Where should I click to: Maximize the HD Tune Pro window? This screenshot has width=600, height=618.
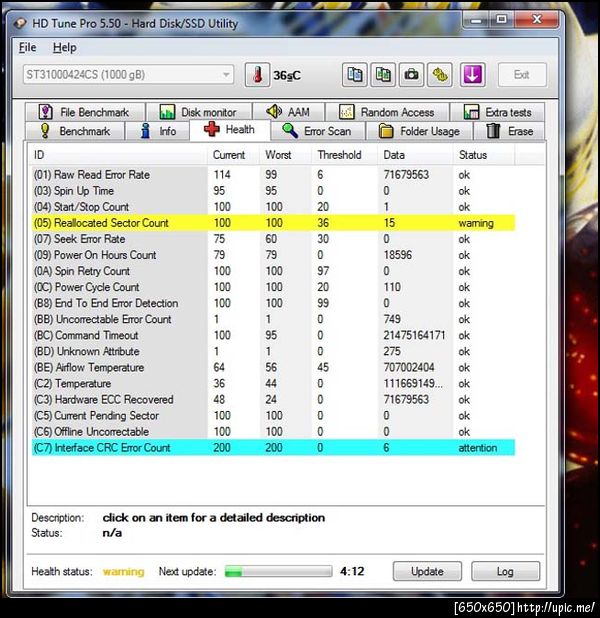pyautogui.click(x=501, y=20)
